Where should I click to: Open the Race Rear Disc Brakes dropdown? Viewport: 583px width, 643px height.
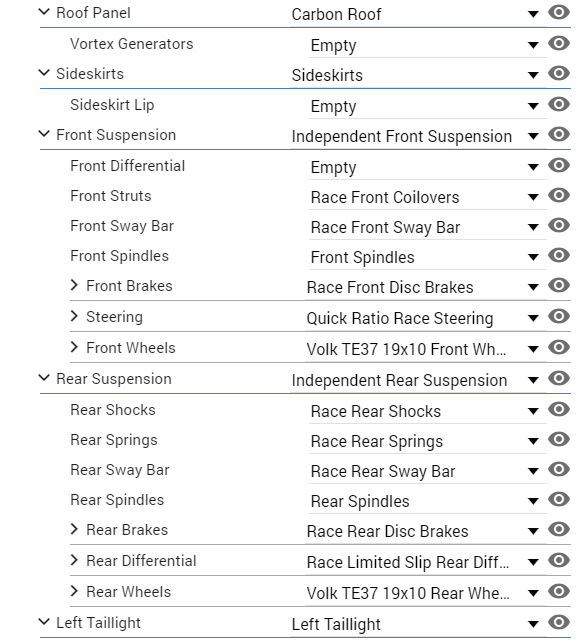pos(426,531)
